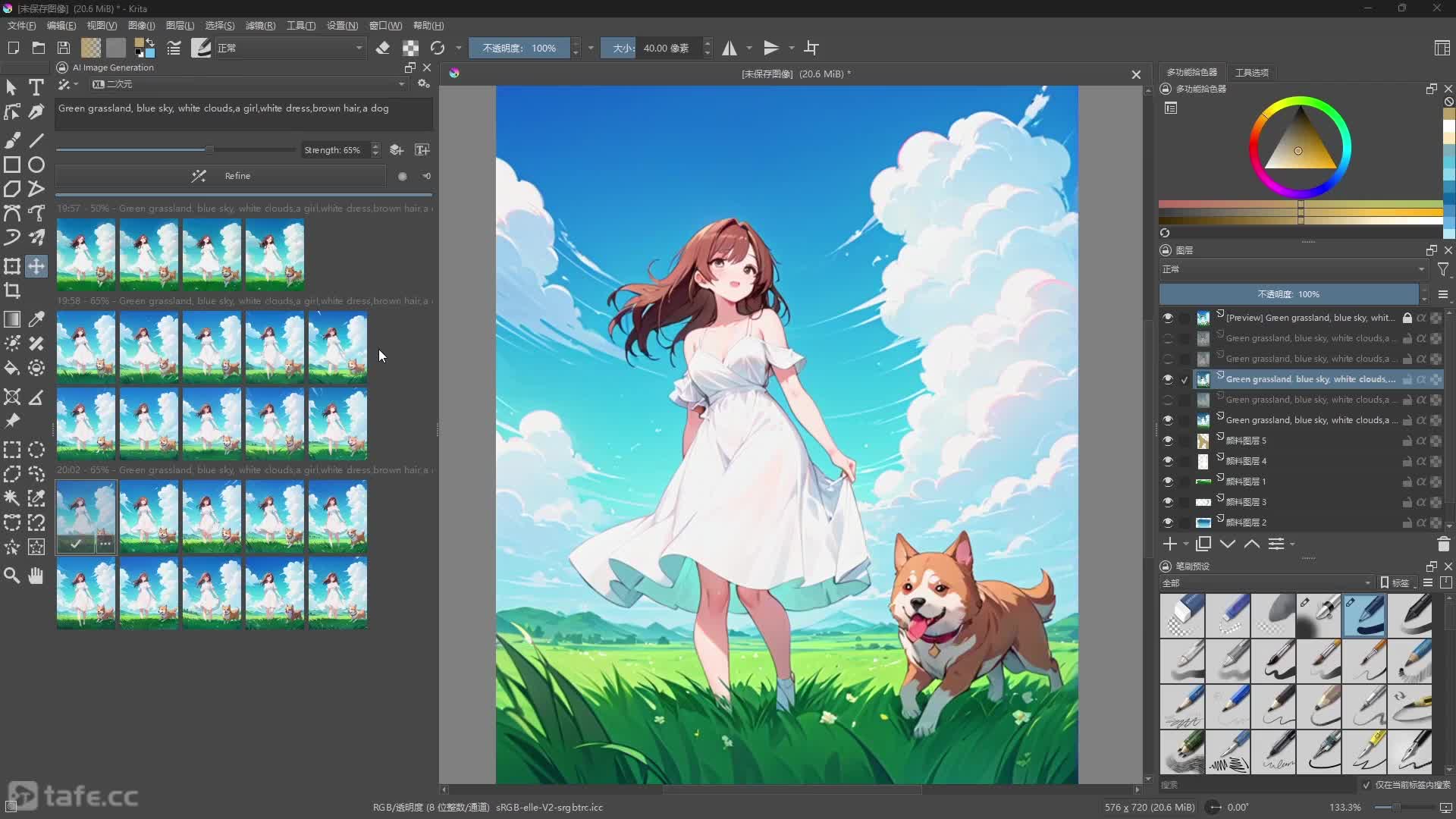This screenshot has height=819, width=1456.
Task: Delete the selected layer with trash icon
Action: tap(1443, 544)
